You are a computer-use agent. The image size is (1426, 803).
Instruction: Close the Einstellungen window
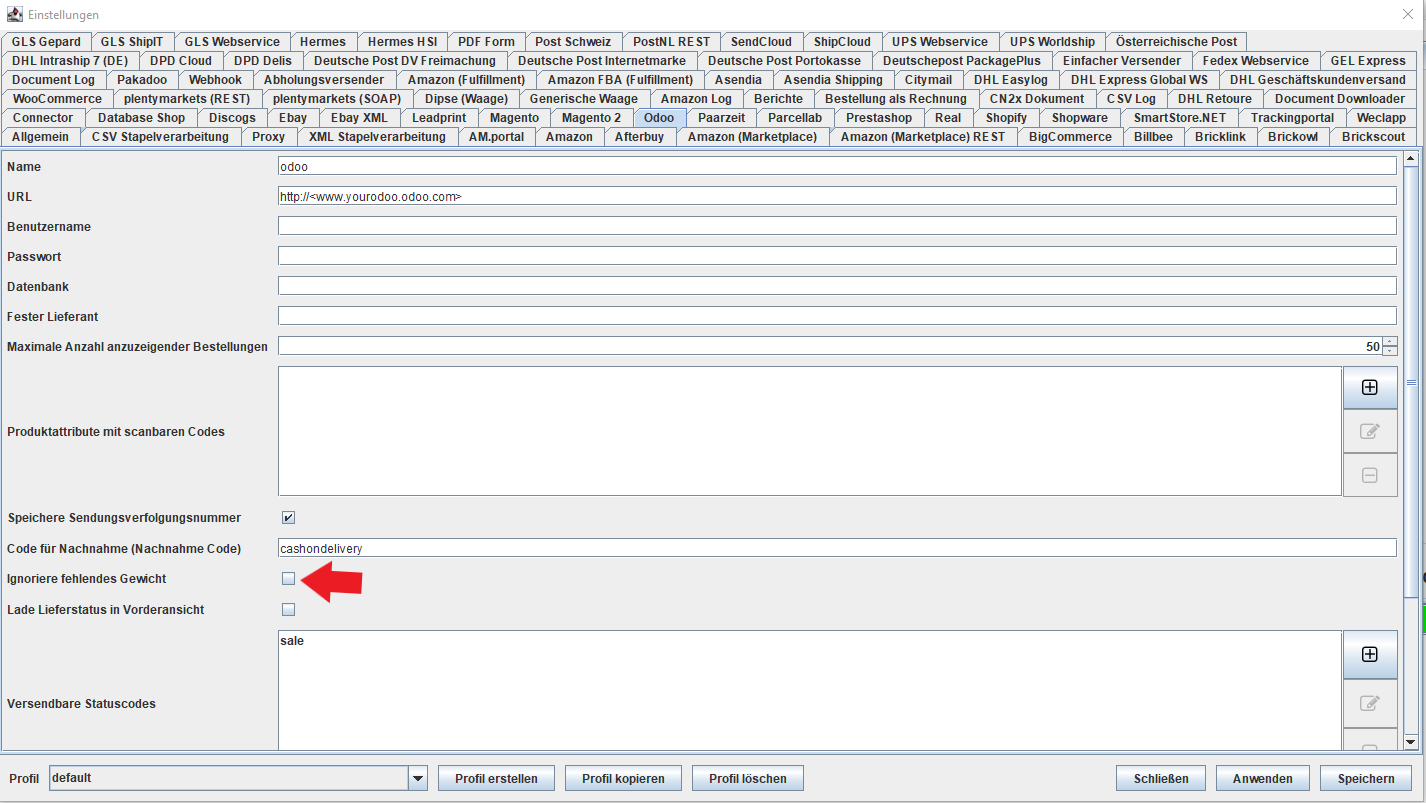(1408, 14)
